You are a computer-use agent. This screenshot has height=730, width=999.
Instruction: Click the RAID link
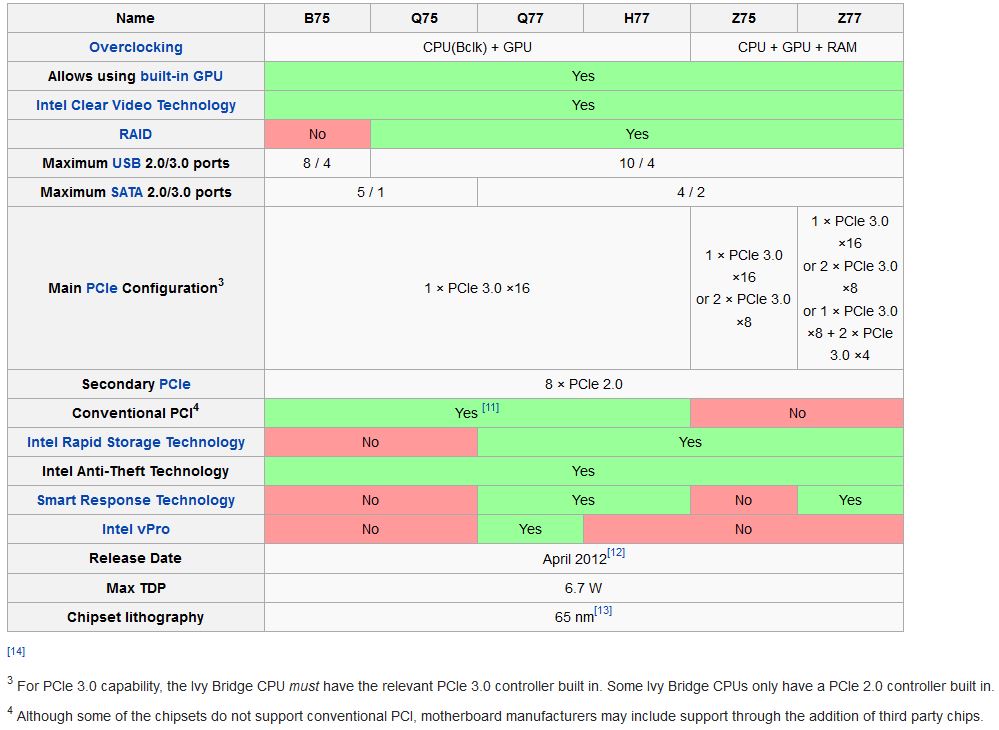coord(136,134)
